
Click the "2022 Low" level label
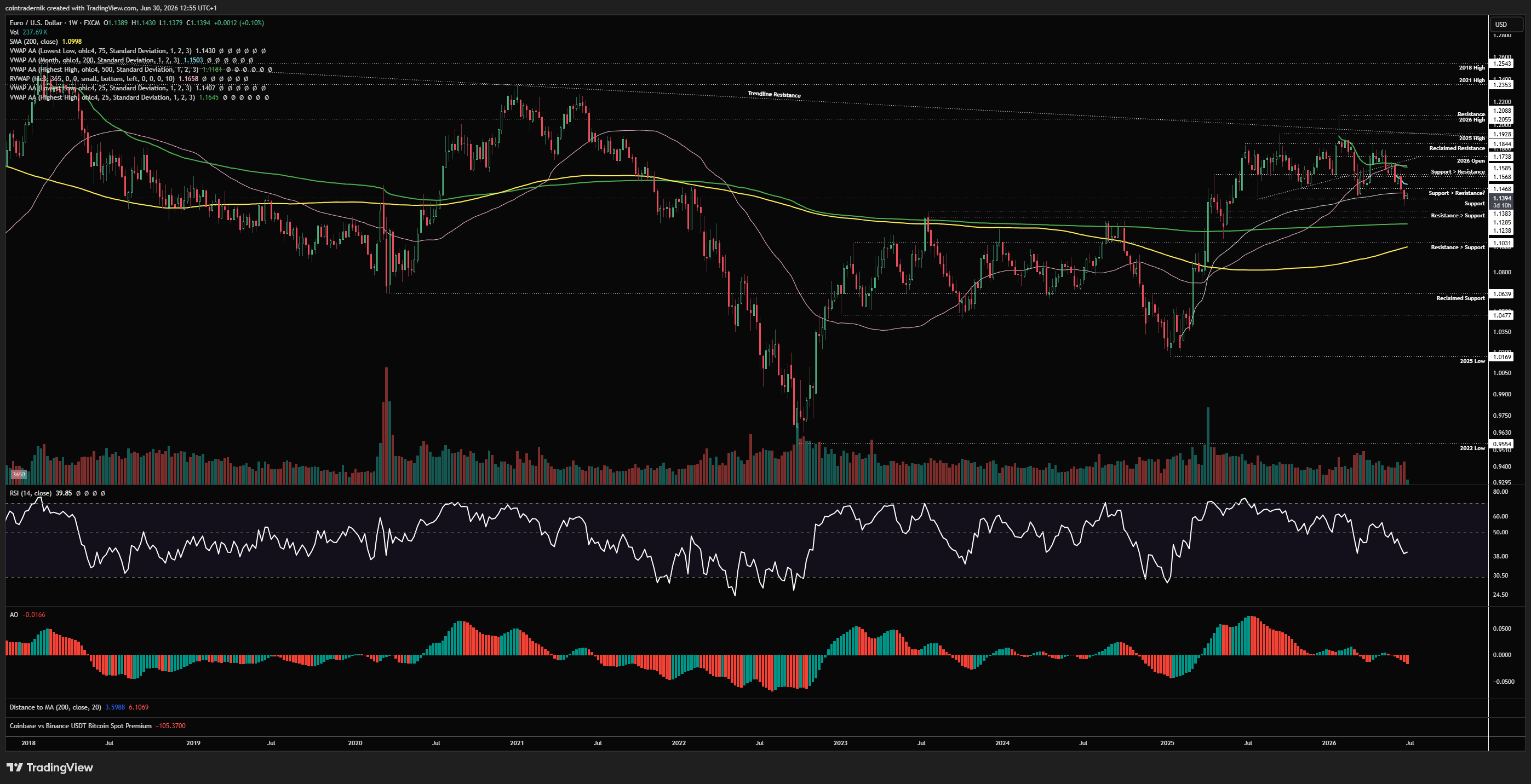coord(1472,448)
